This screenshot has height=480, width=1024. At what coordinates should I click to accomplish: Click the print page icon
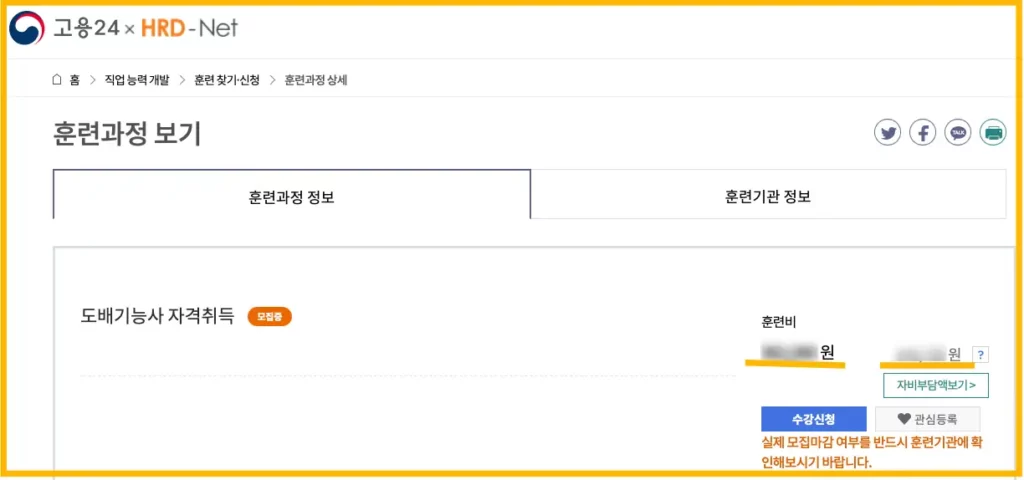click(993, 133)
